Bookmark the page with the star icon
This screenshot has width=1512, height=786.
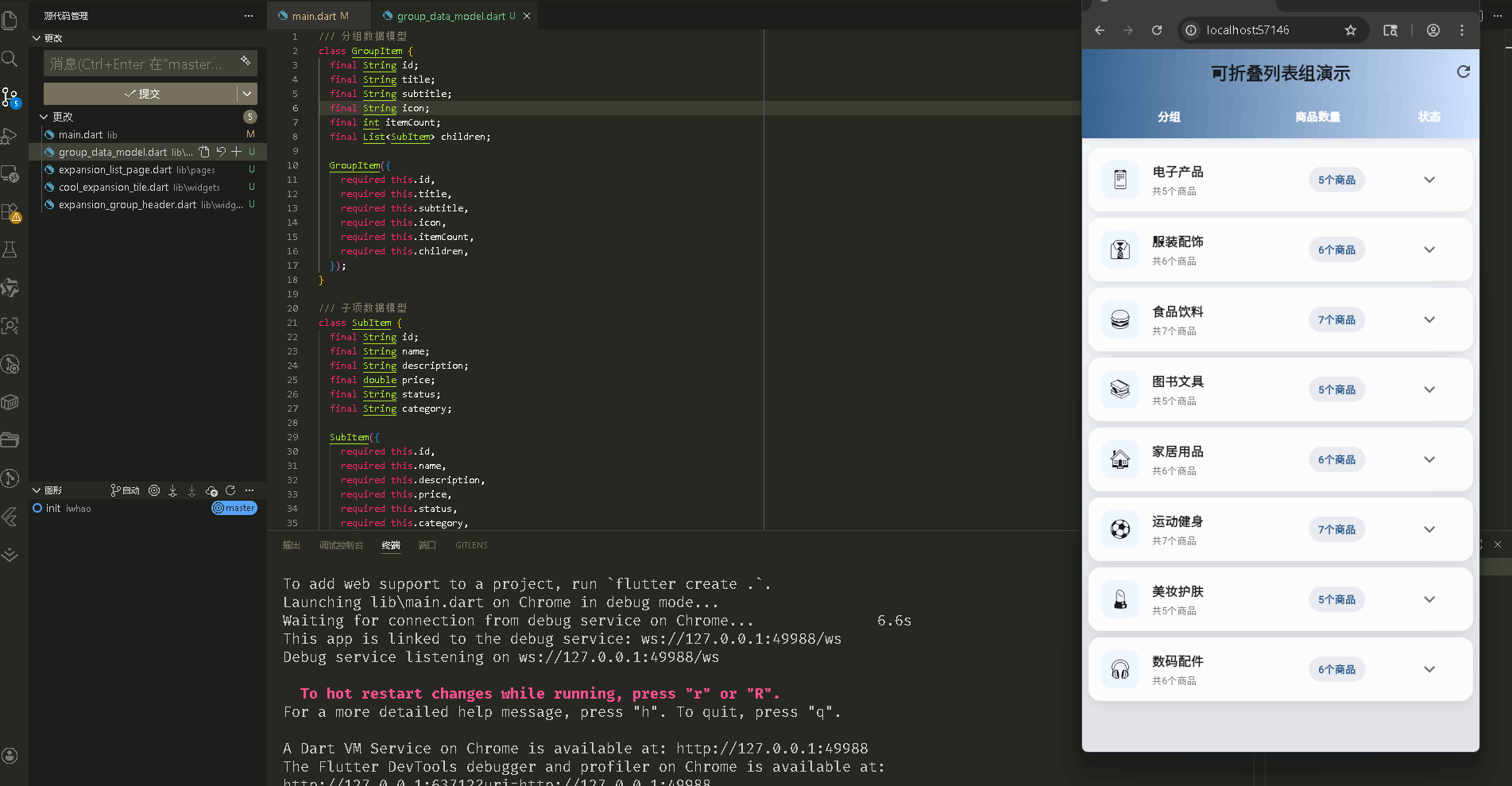[x=1351, y=30]
